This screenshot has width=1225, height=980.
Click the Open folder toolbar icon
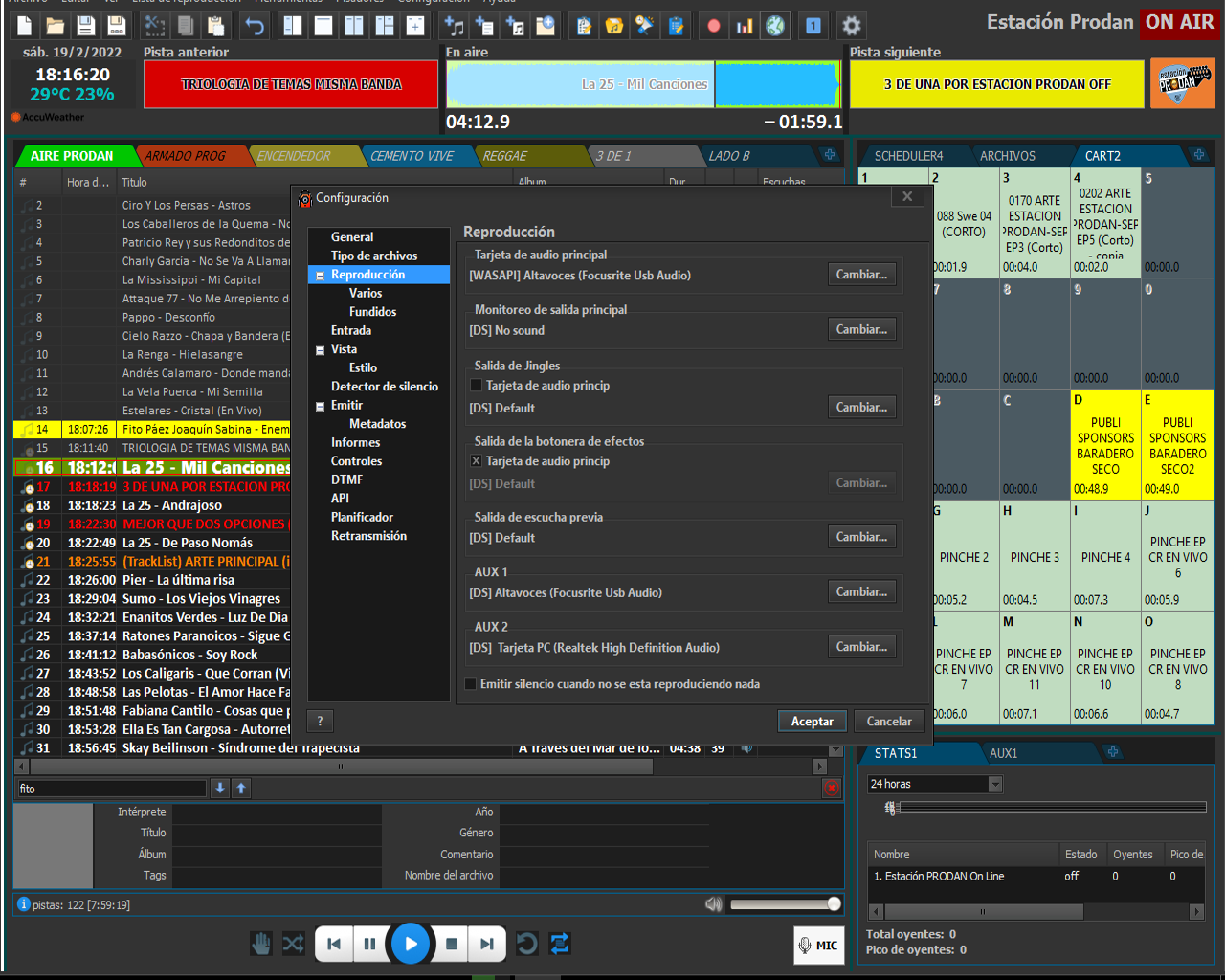(x=56, y=26)
